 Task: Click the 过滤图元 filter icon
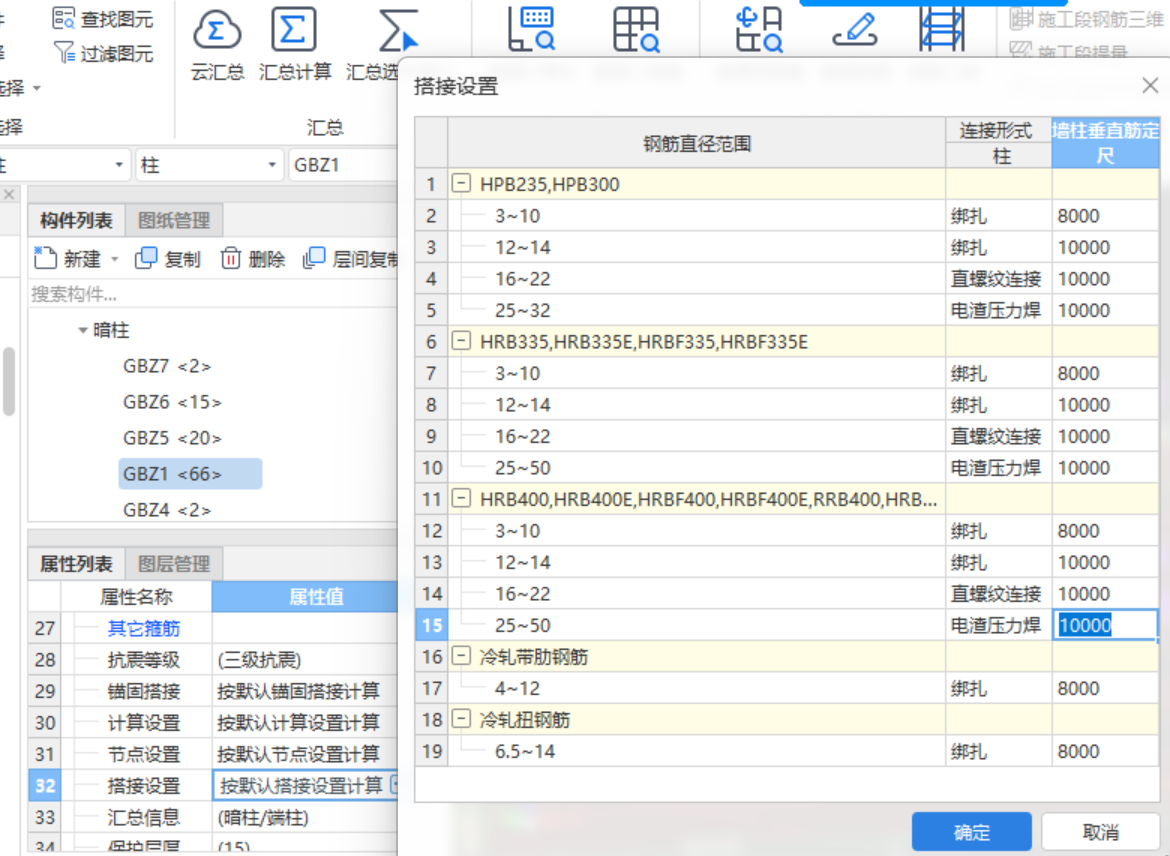(x=63, y=52)
